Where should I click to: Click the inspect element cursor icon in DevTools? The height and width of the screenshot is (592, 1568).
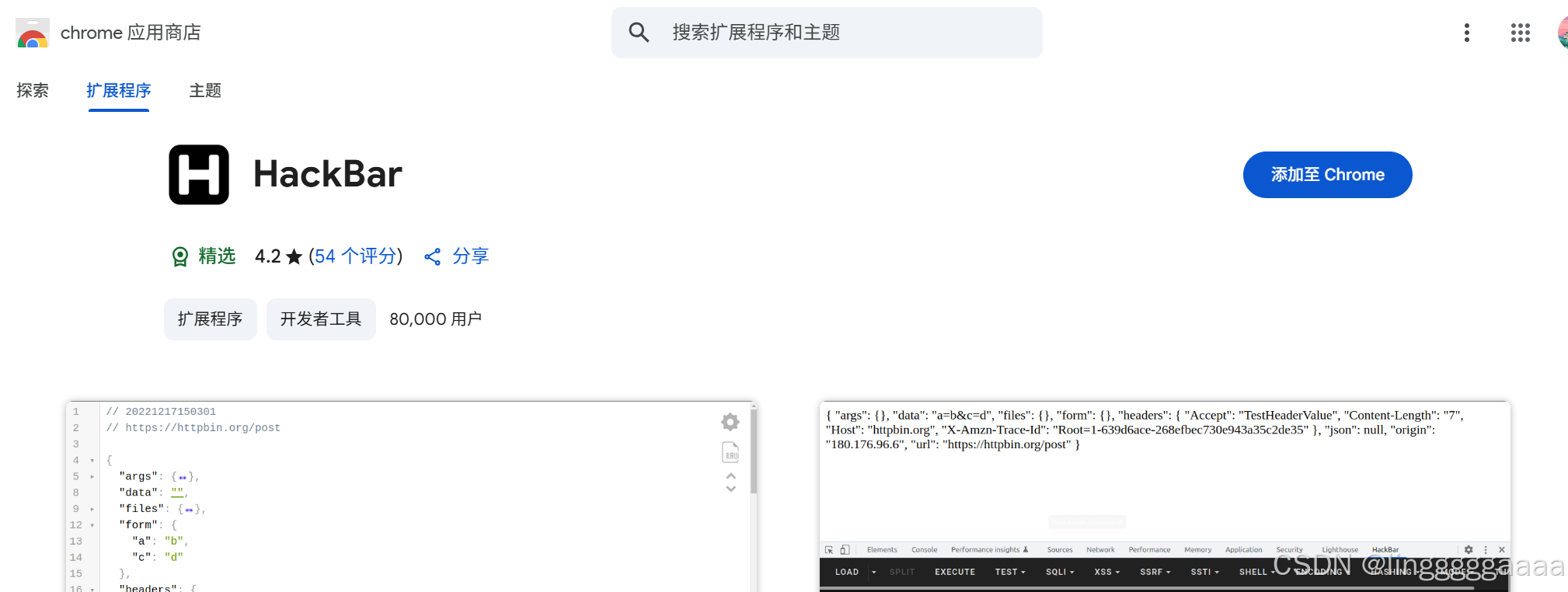click(829, 549)
